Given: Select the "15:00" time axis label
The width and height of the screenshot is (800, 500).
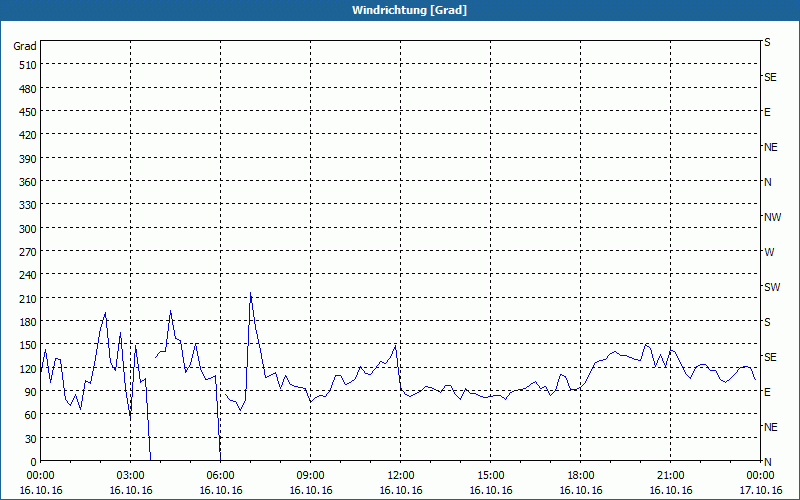Looking at the screenshot, I should click(491, 476).
